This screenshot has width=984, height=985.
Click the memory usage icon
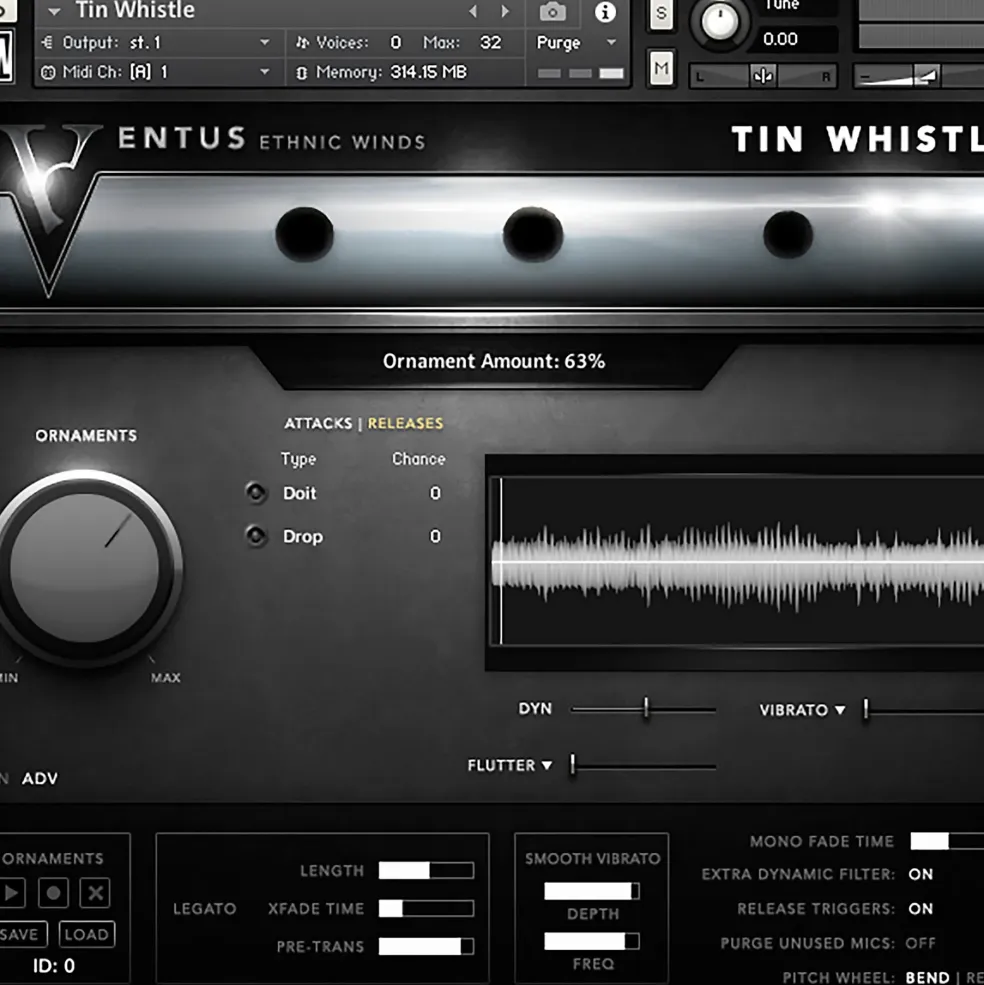click(302, 73)
